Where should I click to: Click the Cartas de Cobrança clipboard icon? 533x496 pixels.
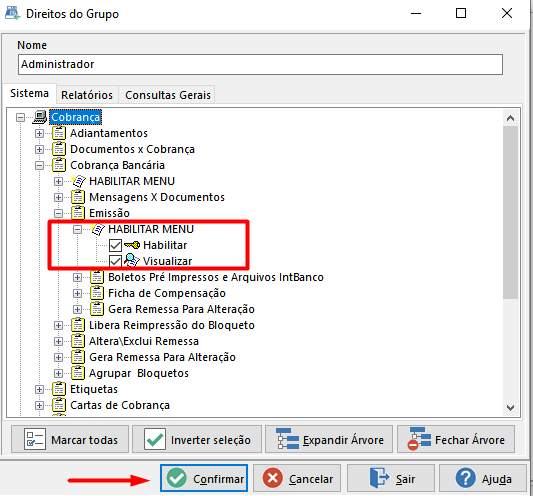coord(59,405)
